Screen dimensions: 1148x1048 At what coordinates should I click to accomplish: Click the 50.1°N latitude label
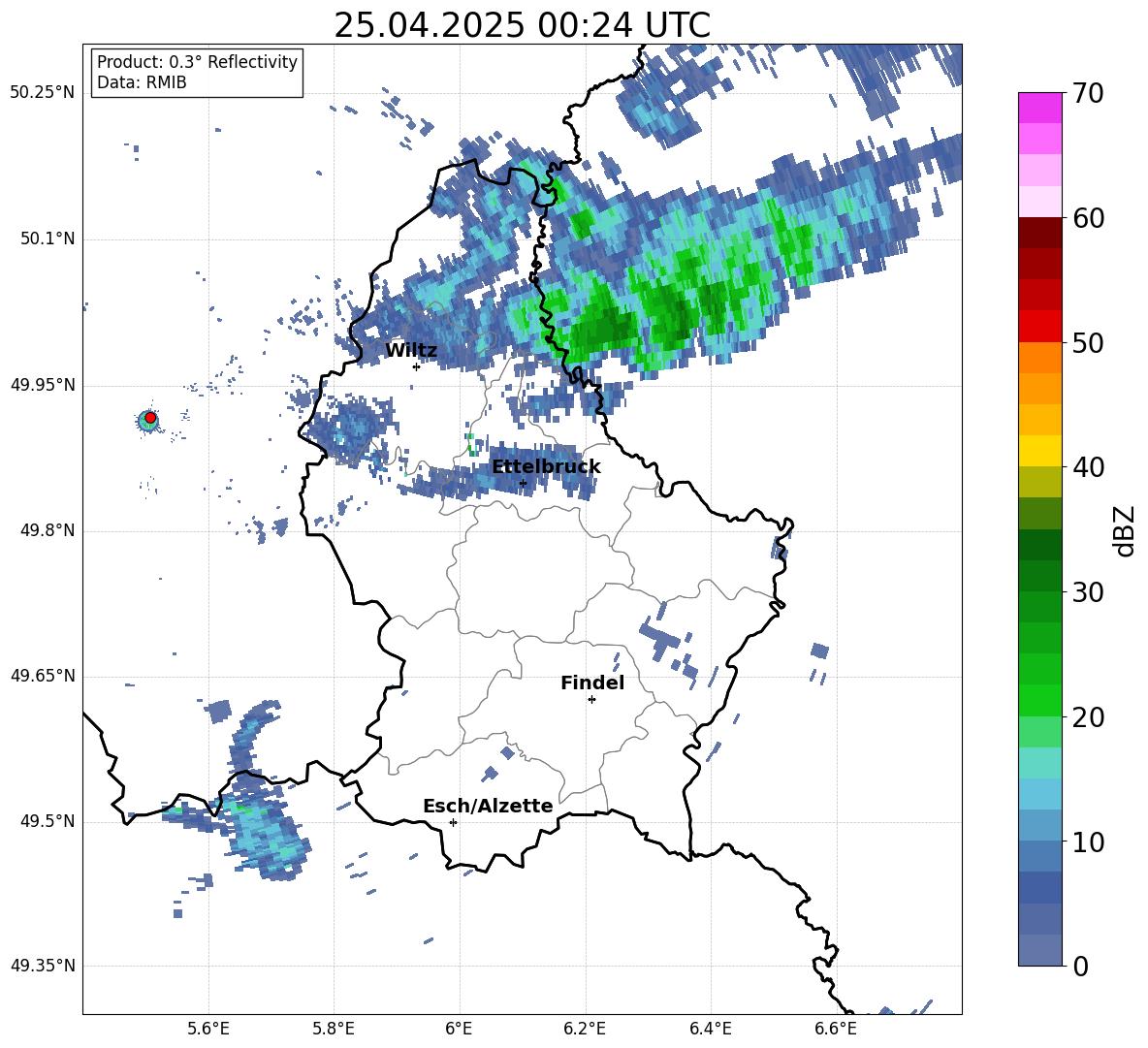47,238
